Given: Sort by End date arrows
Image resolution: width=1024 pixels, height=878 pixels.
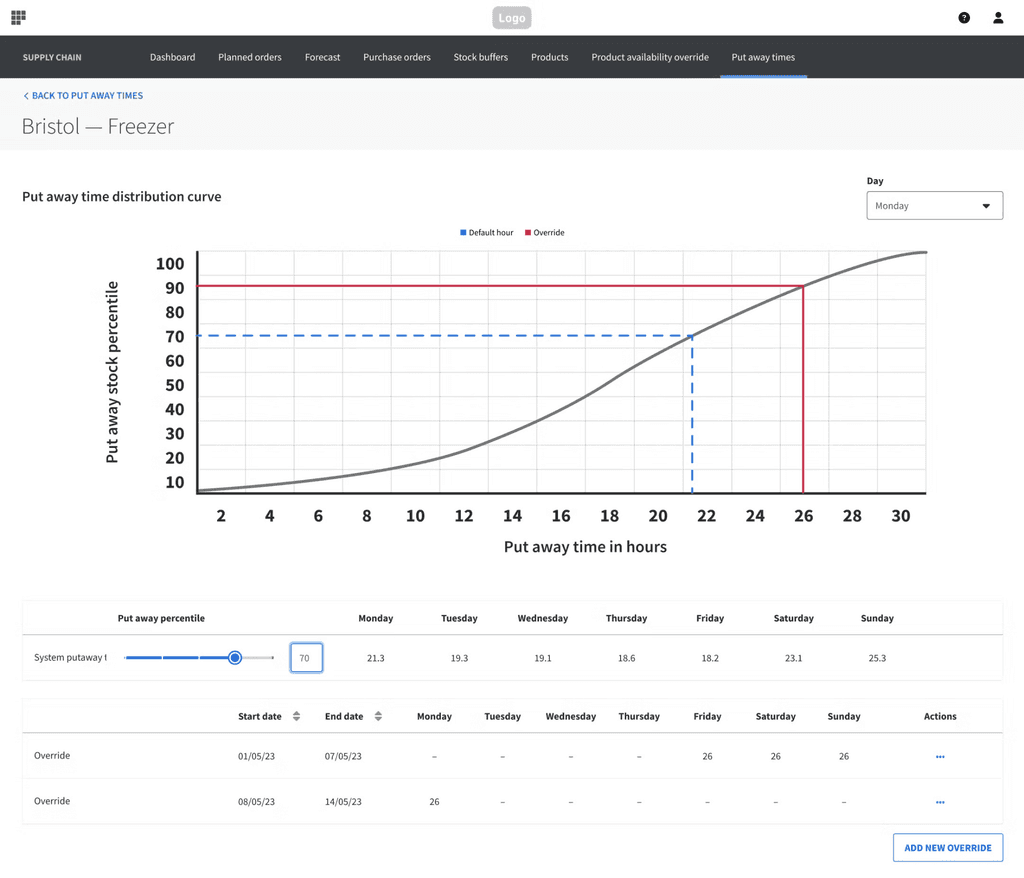Looking at the screenshot, I should tap(378, 716).
